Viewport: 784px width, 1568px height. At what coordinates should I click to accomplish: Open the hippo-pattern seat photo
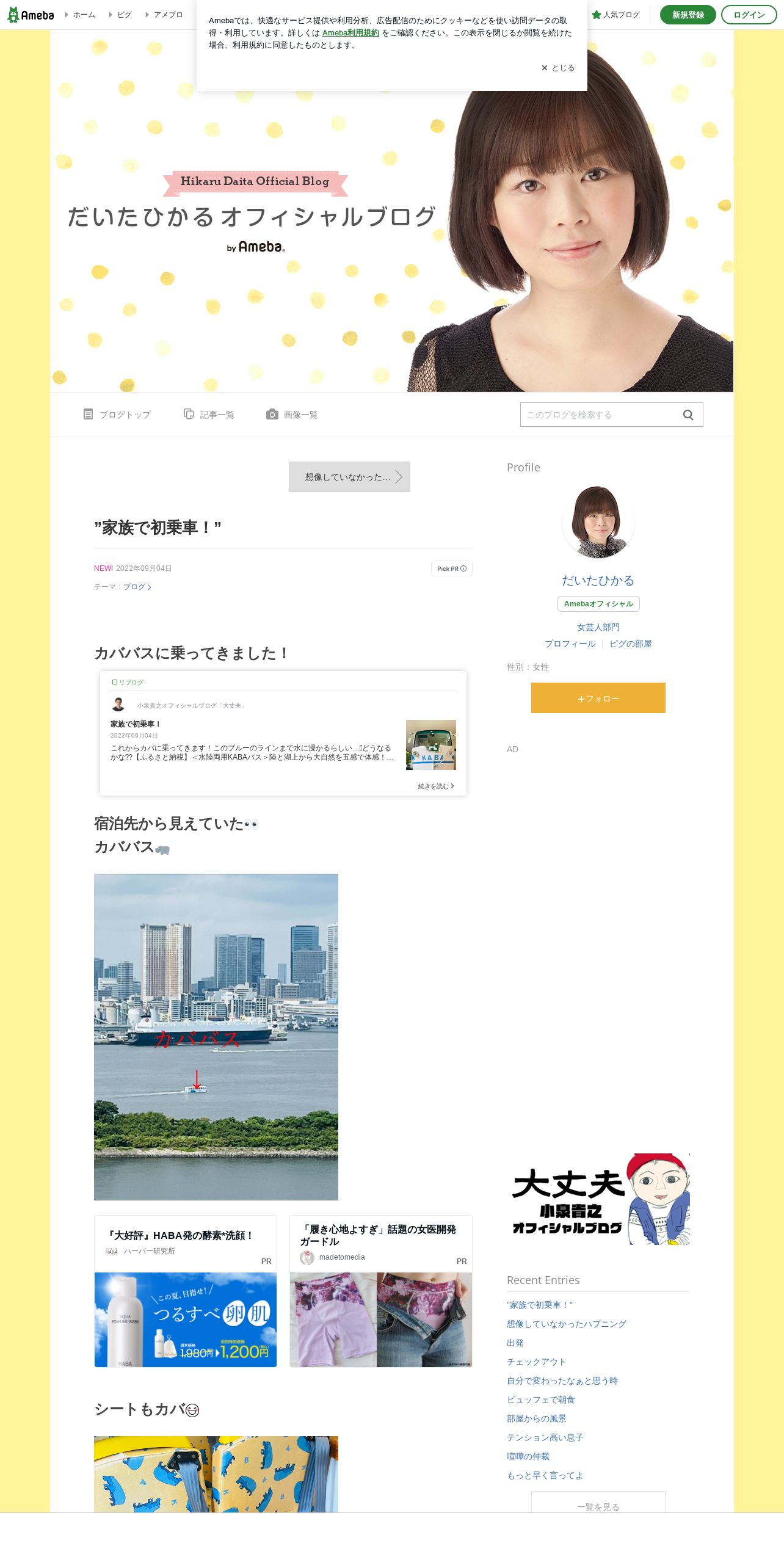[x=216, y=1474]
